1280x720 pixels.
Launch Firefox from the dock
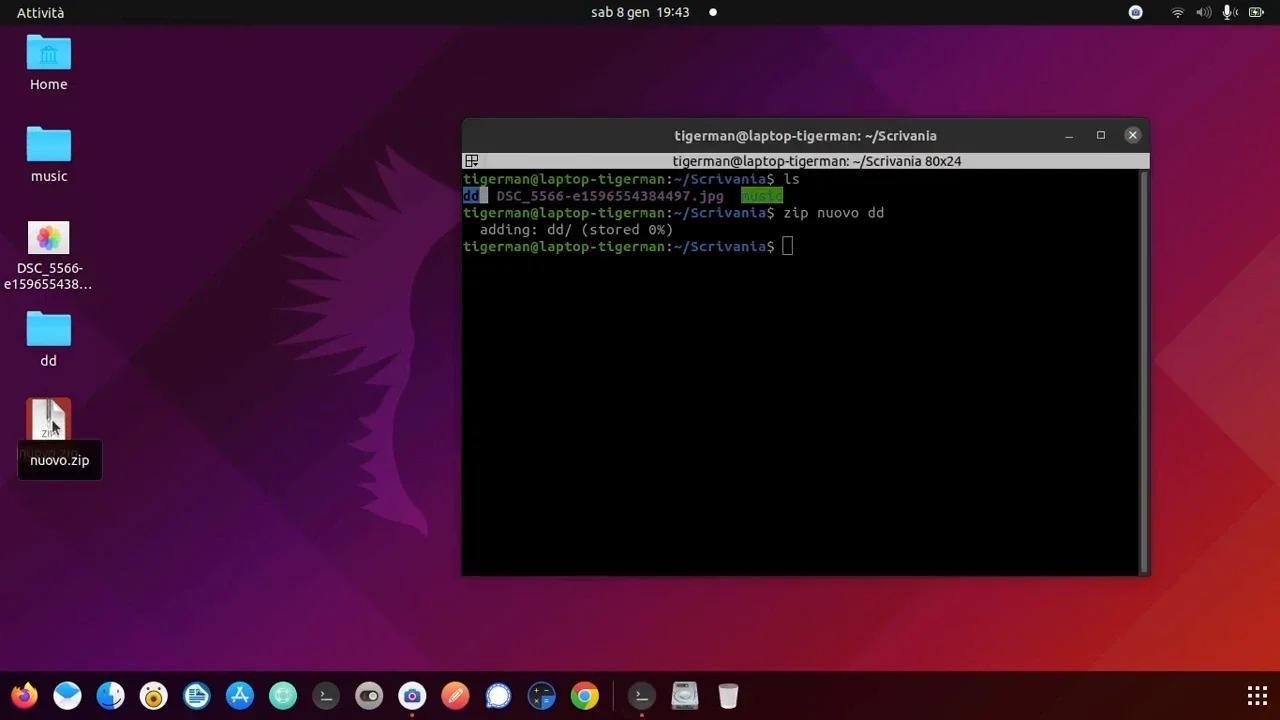[24, 695]
